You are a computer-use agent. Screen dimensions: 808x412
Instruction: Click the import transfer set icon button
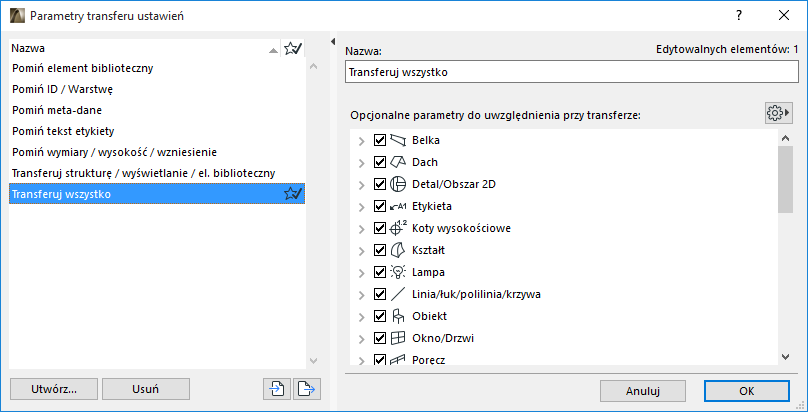pyautogui.click(x=275, y=389)
